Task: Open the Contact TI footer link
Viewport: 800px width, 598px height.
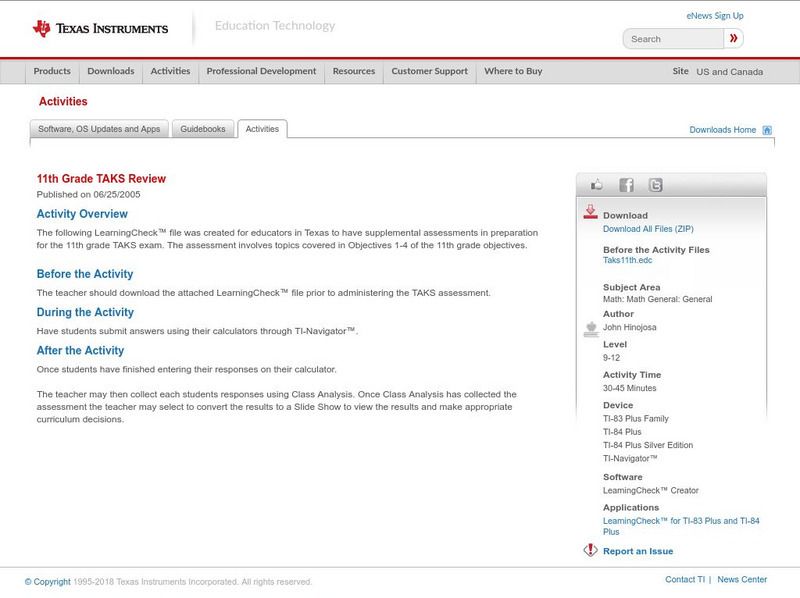Action: pos(685,580)
